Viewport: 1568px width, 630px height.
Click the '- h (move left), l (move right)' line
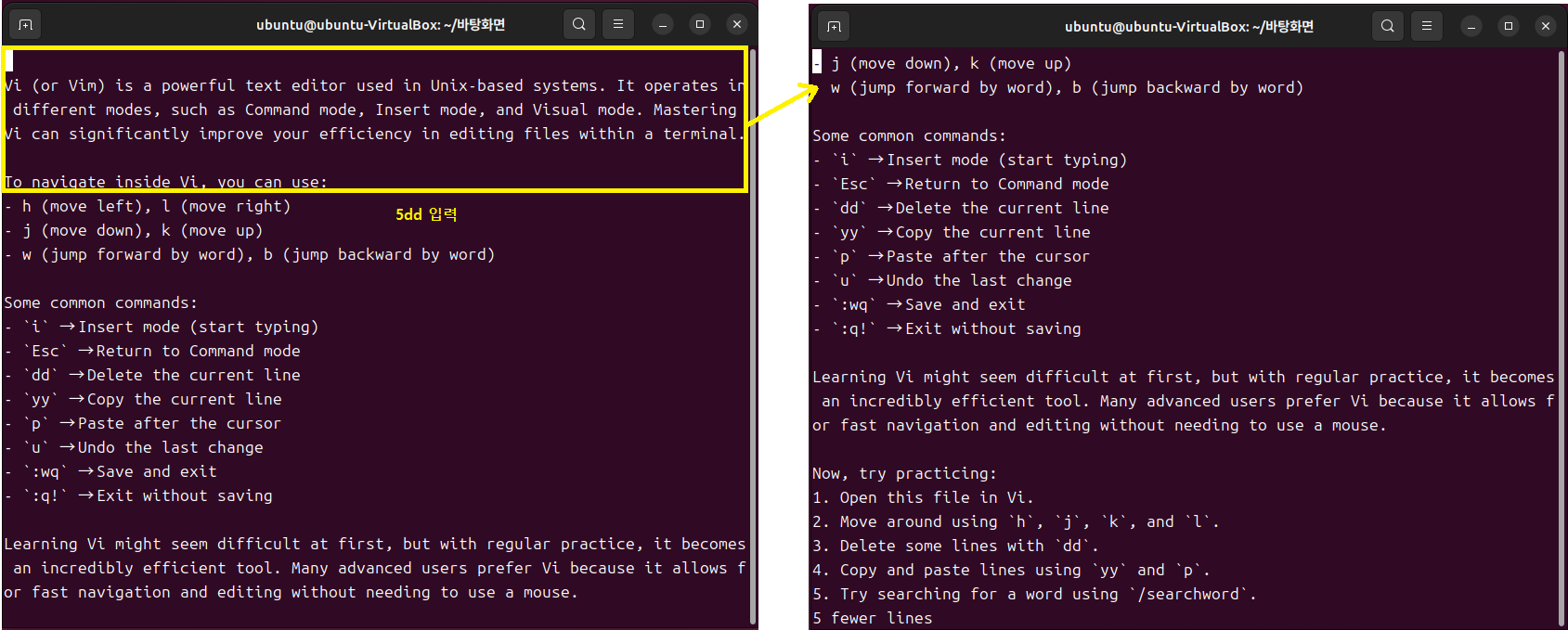148,206
